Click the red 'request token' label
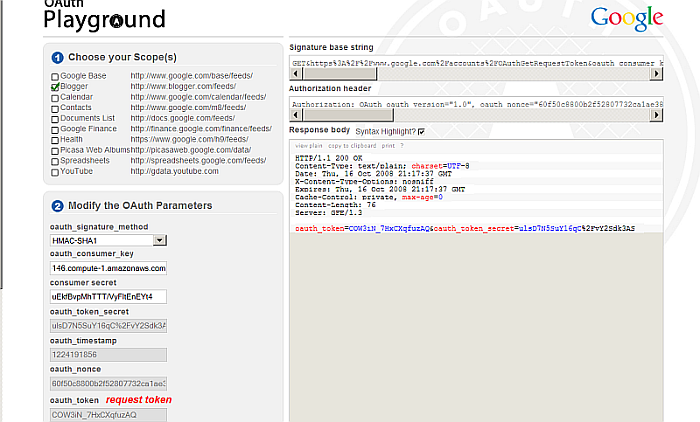 (x=139, y=400)
